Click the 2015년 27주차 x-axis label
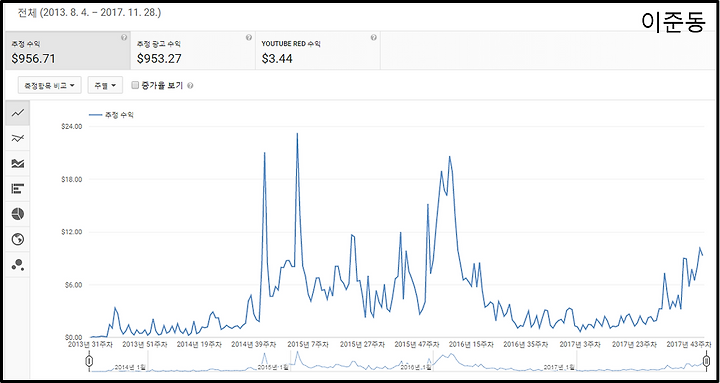Image resolution: width=720 pixels, height=383 pixels. tap(362, 344)
